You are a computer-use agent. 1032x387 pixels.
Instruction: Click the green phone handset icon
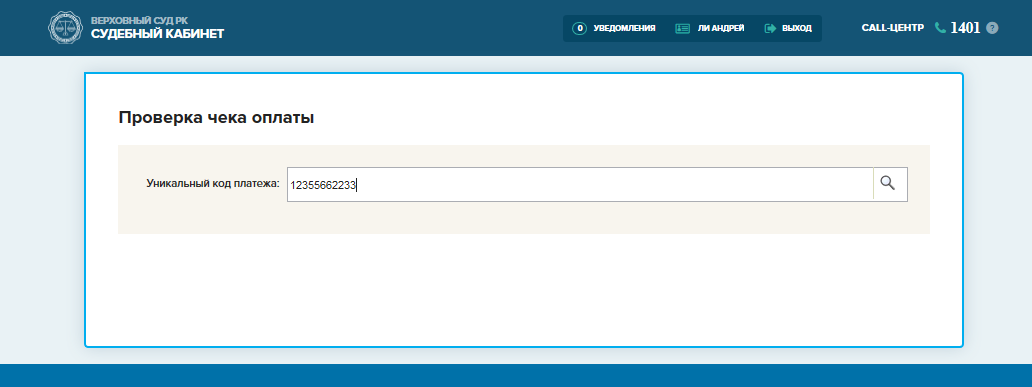click(x=940, y=28)
